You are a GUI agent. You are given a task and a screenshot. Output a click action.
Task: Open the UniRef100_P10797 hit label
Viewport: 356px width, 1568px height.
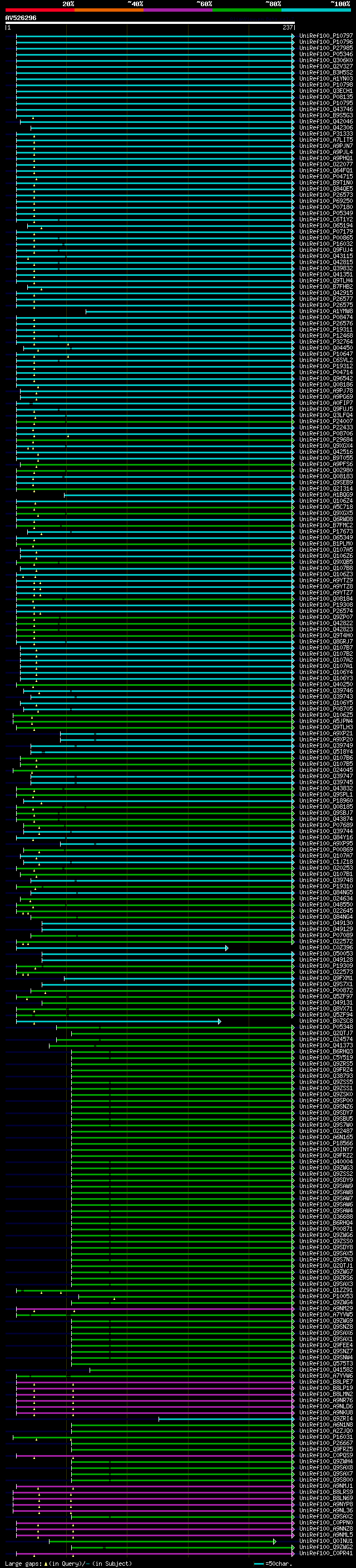[x=325, y=36]
